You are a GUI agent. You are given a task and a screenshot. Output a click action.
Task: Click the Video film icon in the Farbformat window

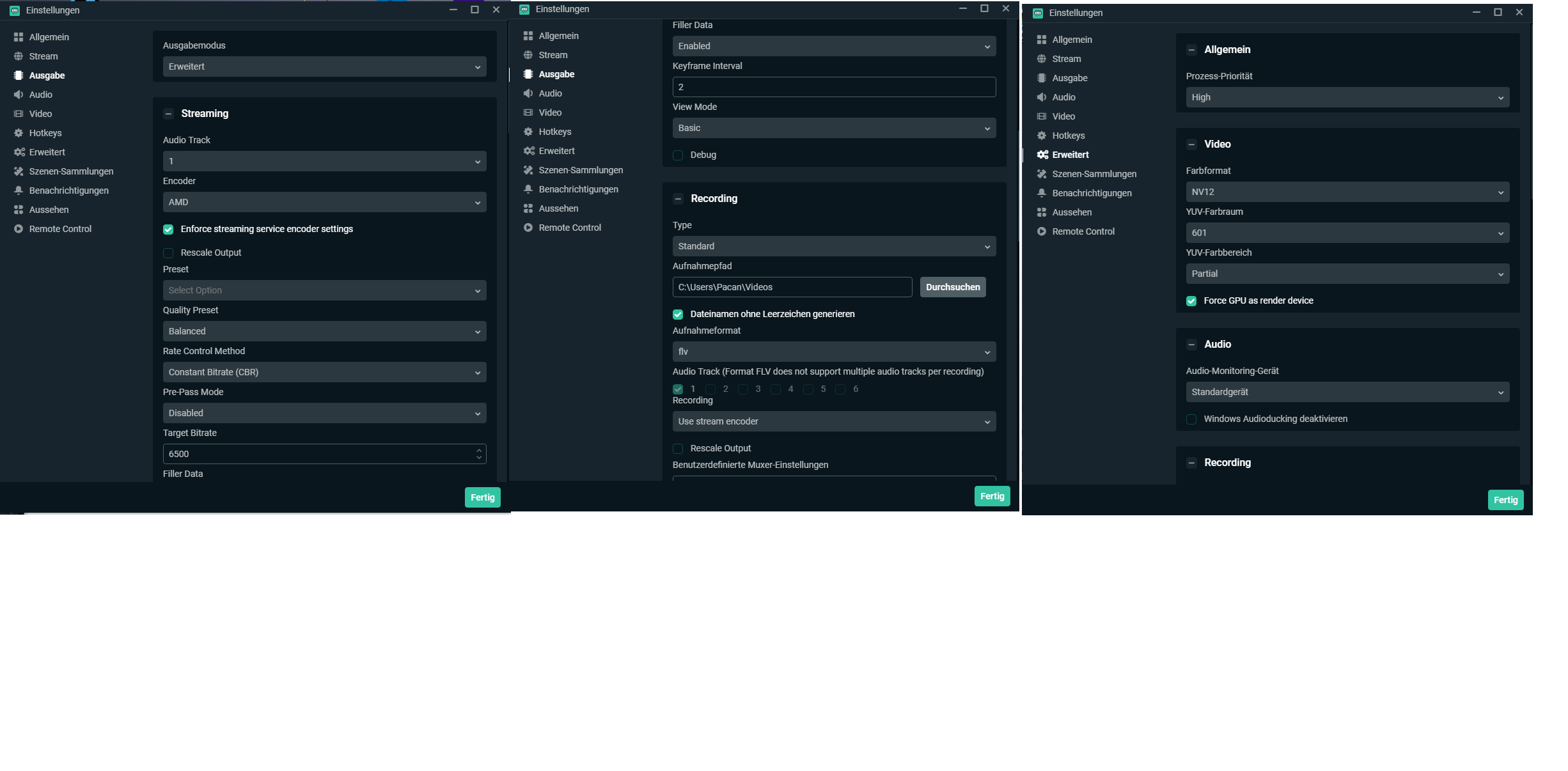click(1042, 116)
